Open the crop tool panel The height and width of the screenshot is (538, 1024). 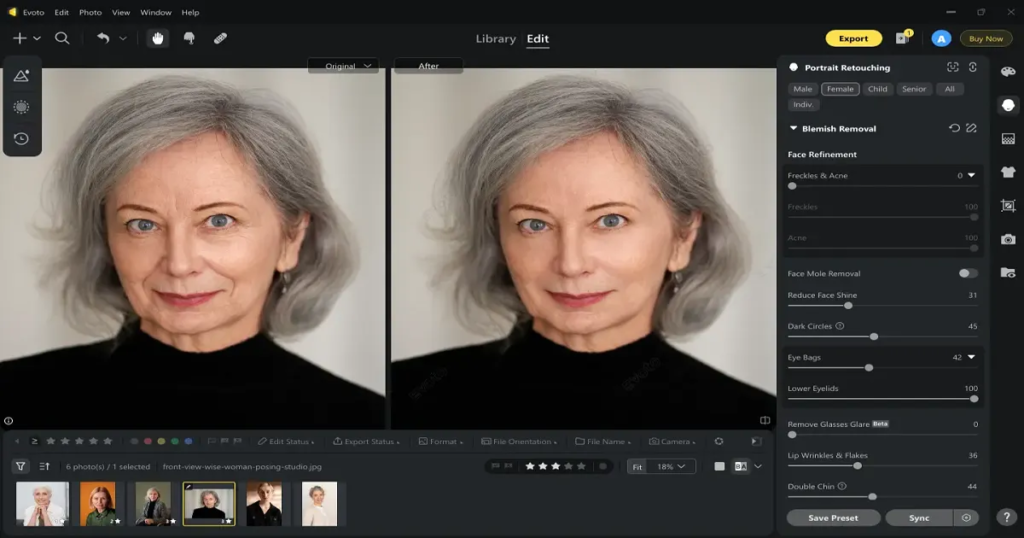click(x=1007, y=205)
